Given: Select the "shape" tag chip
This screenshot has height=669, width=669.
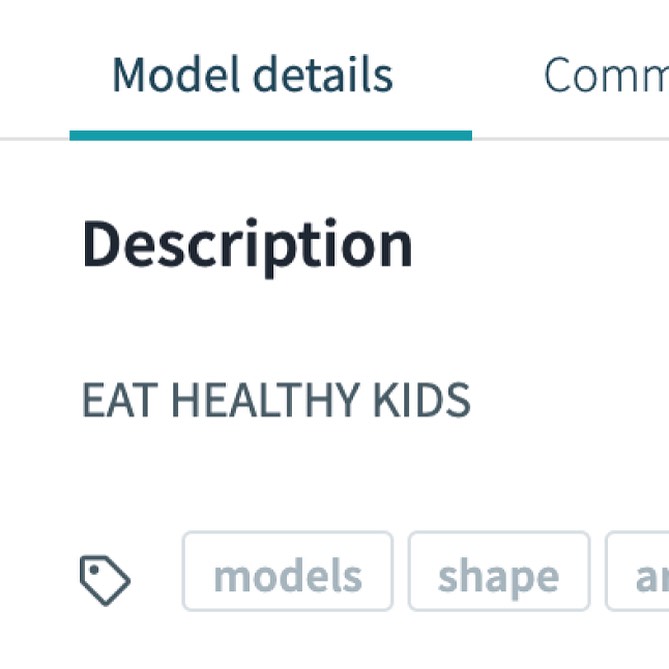Looking at the screenshot, I should coord(498,576).
